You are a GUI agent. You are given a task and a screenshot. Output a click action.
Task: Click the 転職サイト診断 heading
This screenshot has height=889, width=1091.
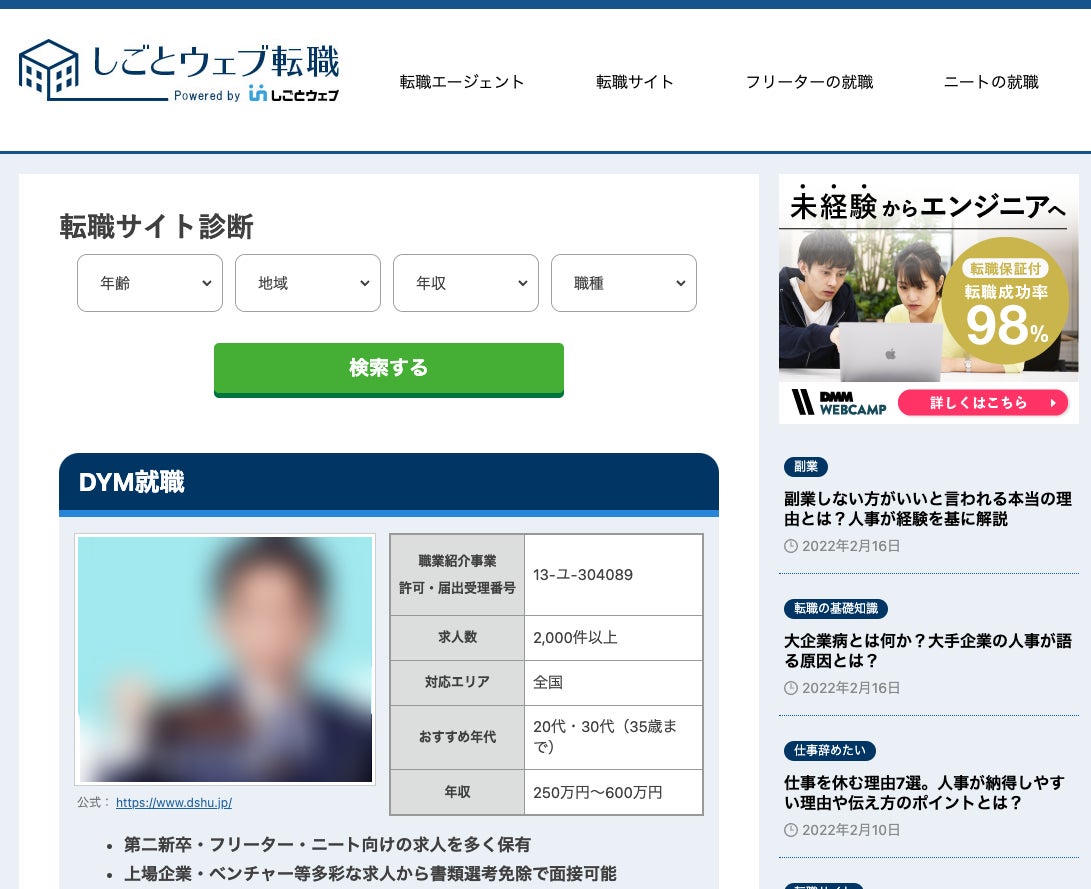tap(157, 227)
